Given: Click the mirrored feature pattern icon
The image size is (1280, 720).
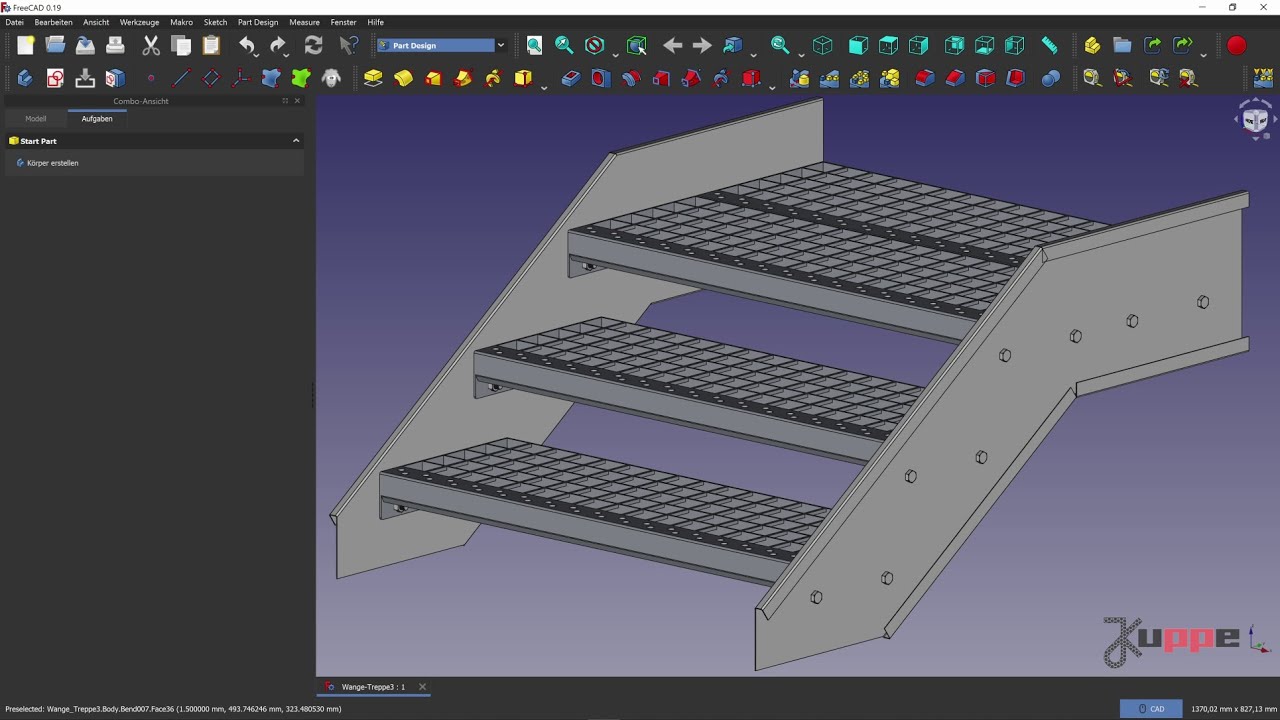Looking at the screenshot, I should click(799, 78).
